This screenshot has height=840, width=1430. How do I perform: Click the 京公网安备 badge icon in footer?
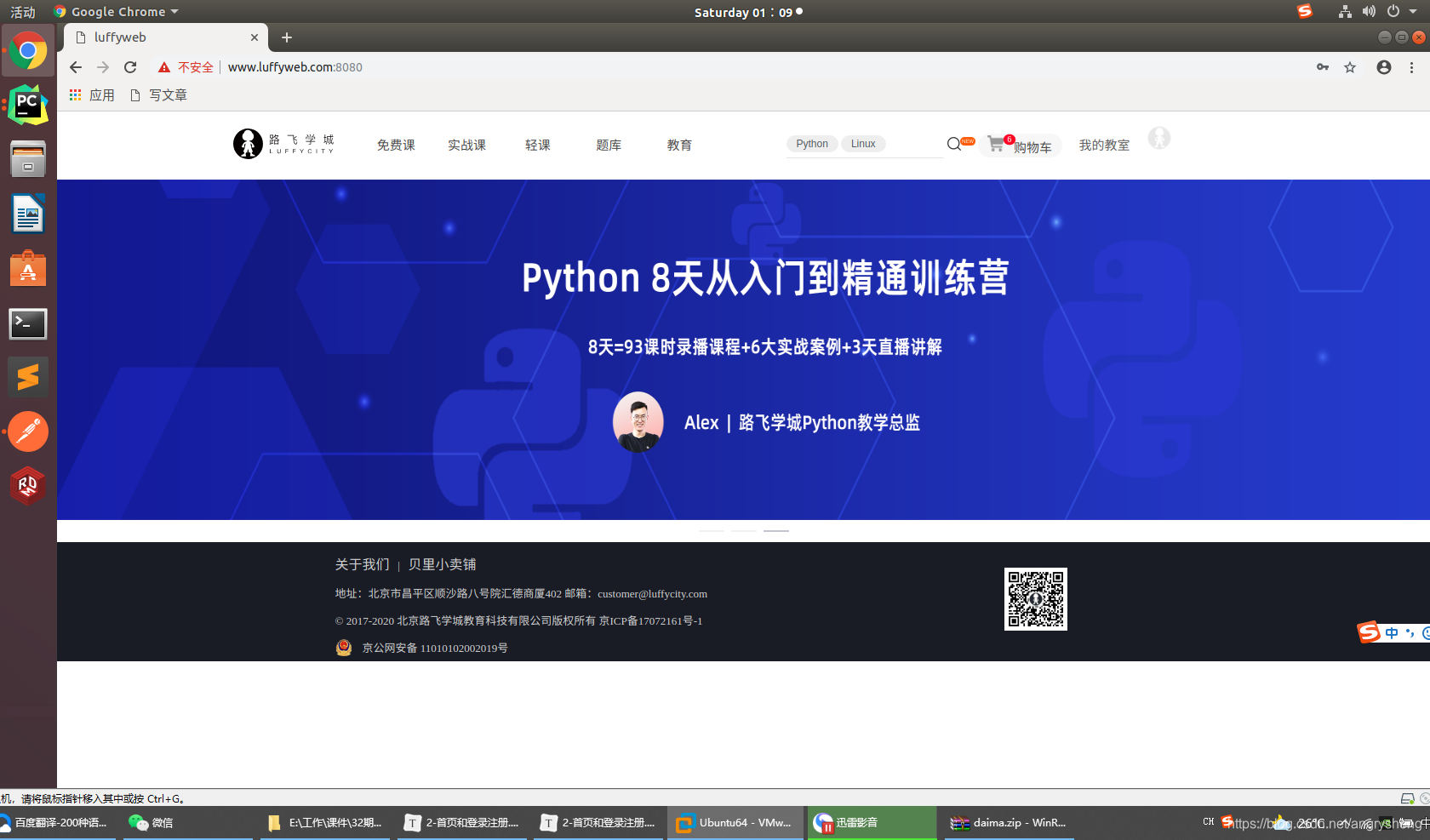pyautogui.click(x=343, y=648)
